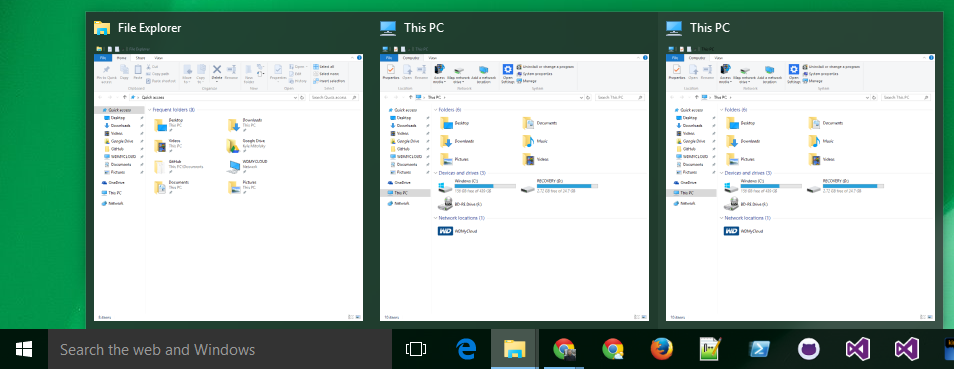Select the highlighted This PC window preview
The image size is (954, 369).
tap(801, 187)
